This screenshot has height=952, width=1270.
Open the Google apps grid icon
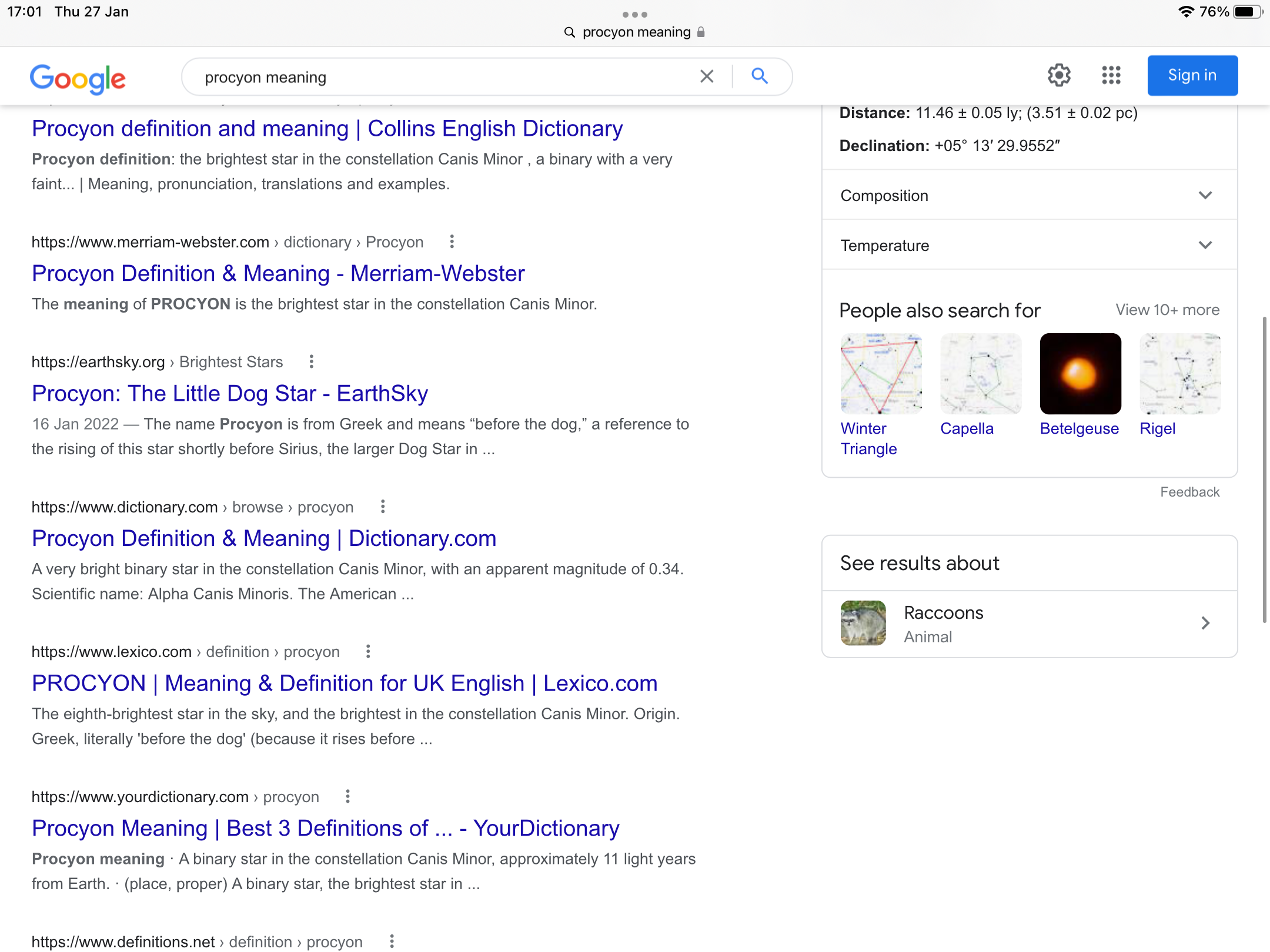(x=1111, y=75)
